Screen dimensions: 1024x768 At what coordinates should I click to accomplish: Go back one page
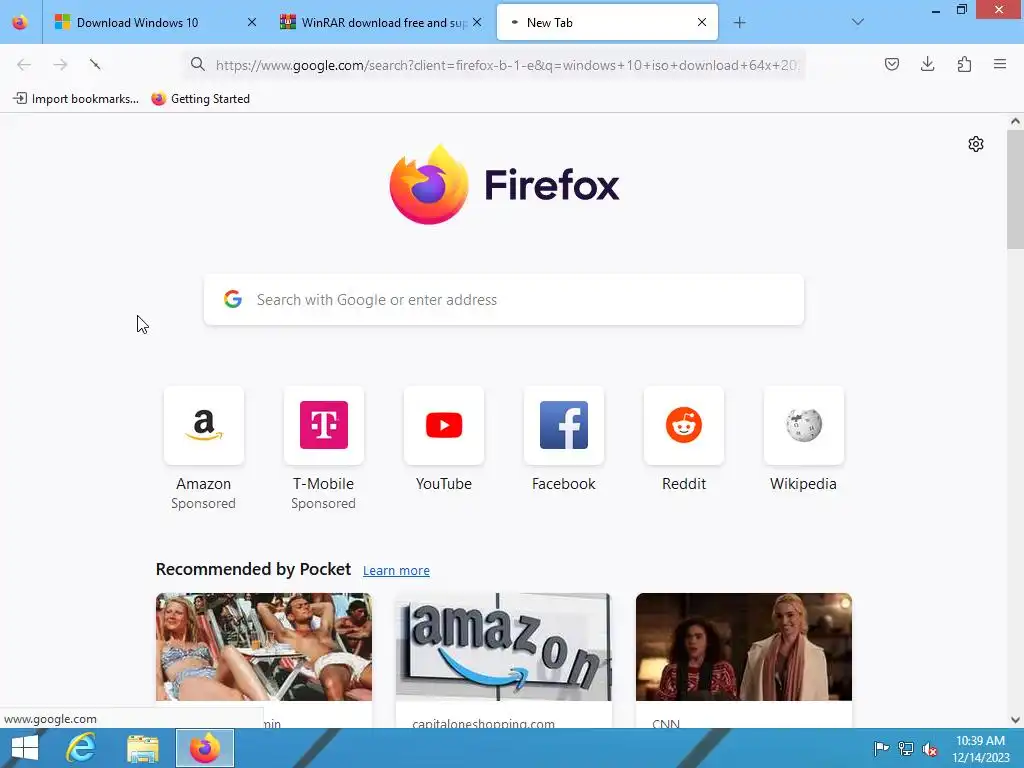(24, 64)
